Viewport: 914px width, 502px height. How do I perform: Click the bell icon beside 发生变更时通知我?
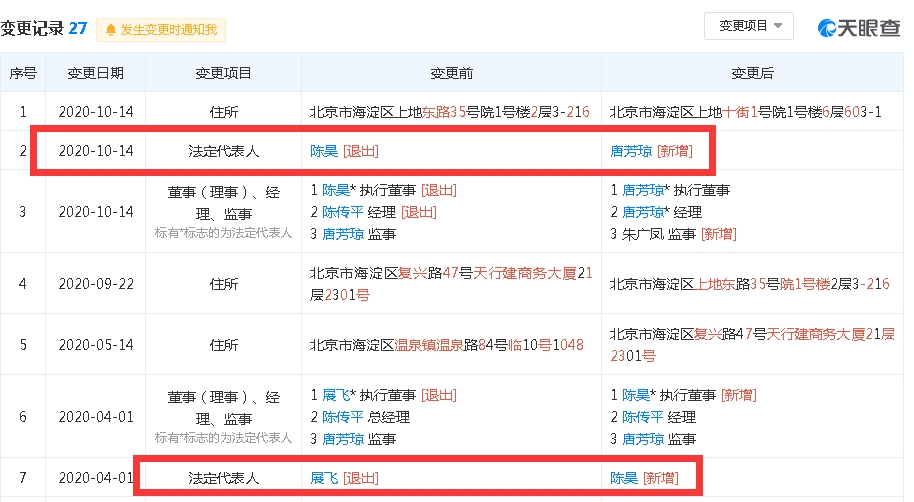[110, 30]
